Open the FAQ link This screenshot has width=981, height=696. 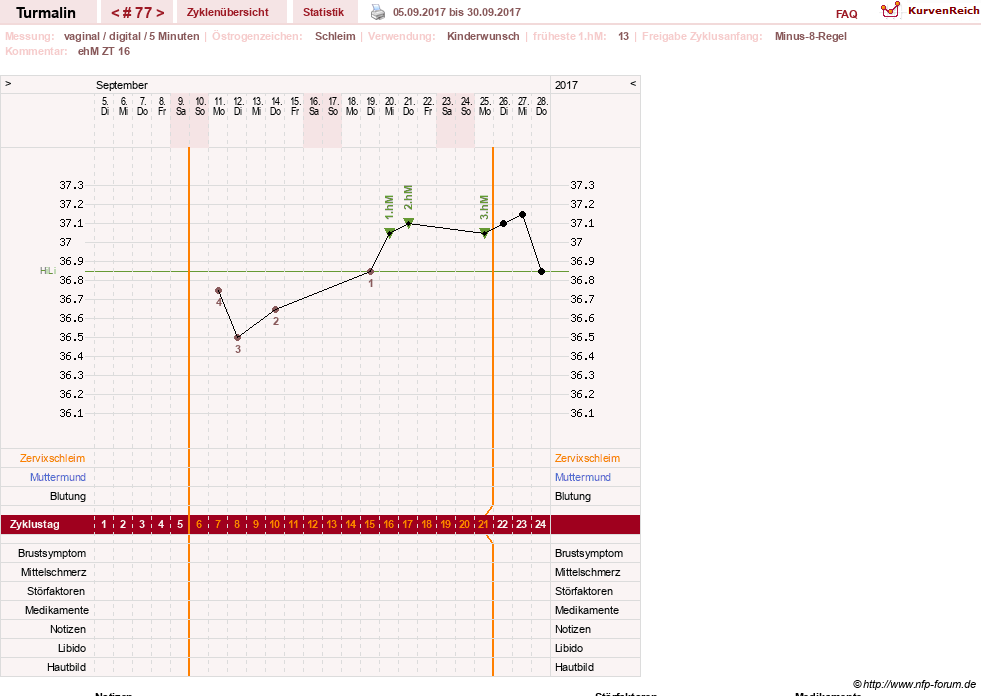[x=846, y=14]
